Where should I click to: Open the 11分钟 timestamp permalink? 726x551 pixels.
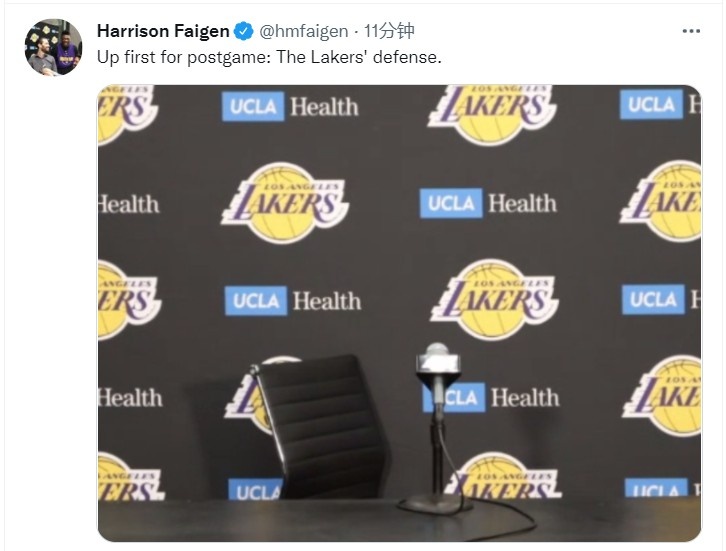coord(388,31)
